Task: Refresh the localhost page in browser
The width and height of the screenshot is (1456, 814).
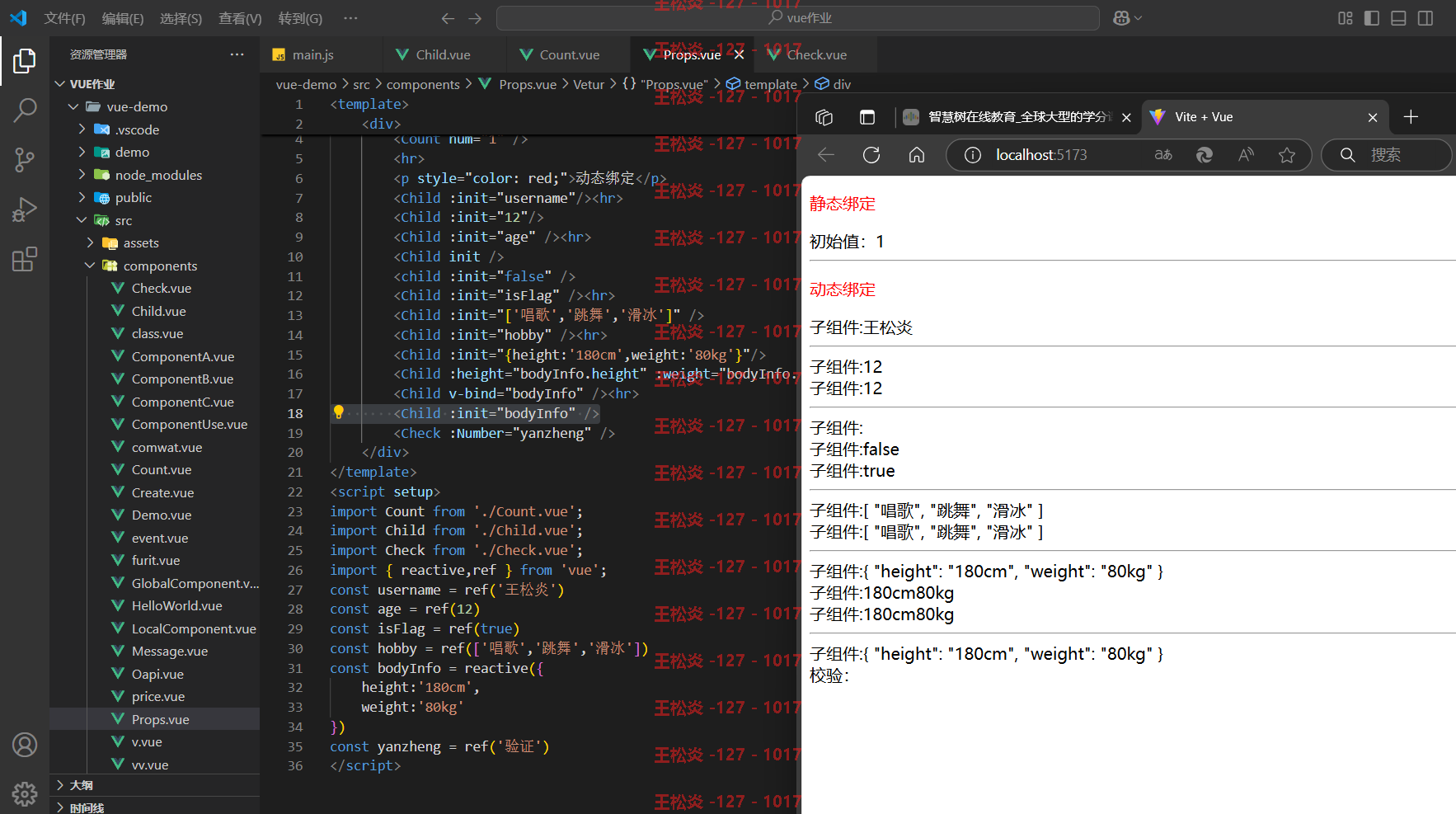Action: 871,155
